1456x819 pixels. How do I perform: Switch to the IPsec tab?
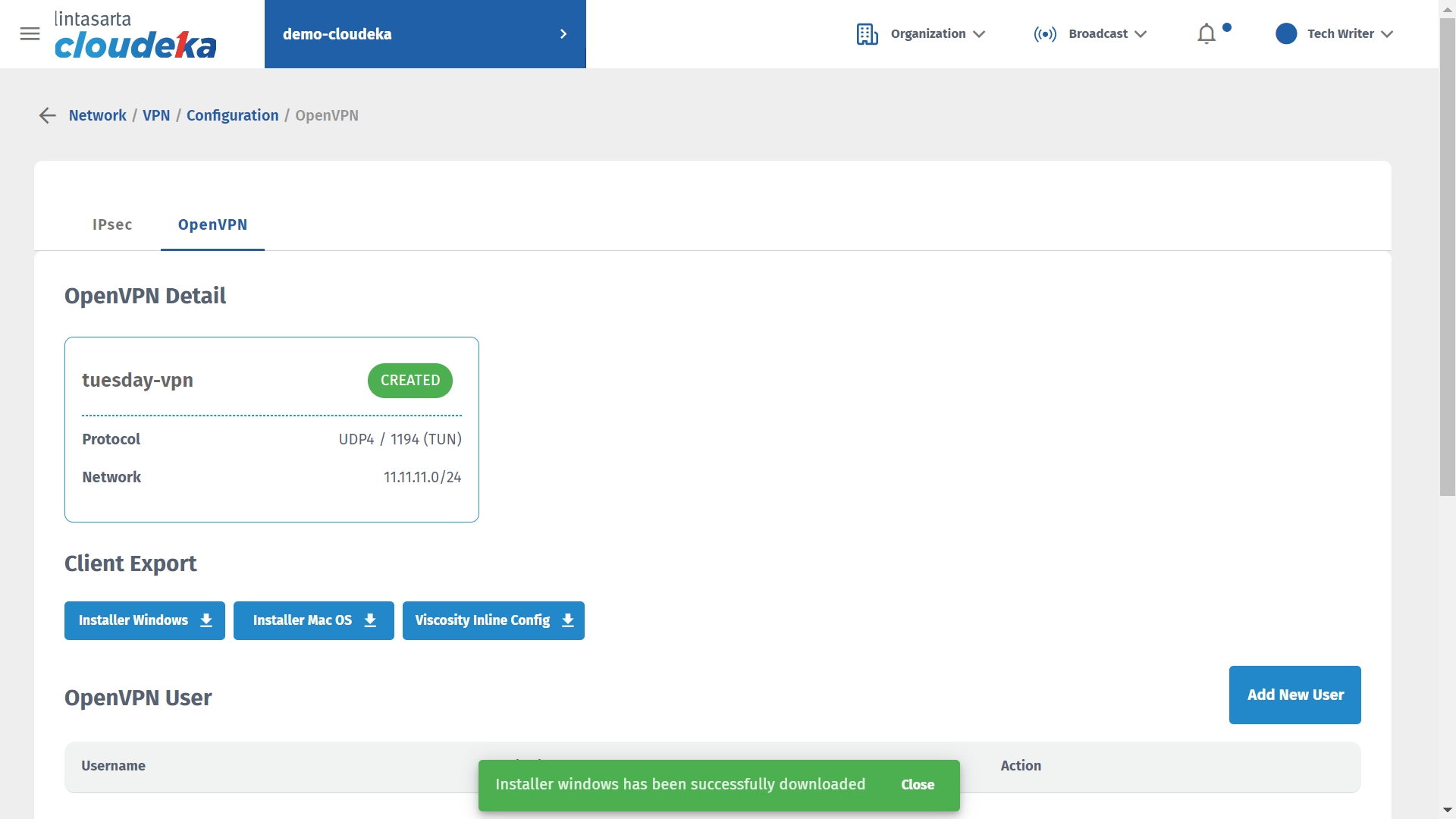(112, 224)
